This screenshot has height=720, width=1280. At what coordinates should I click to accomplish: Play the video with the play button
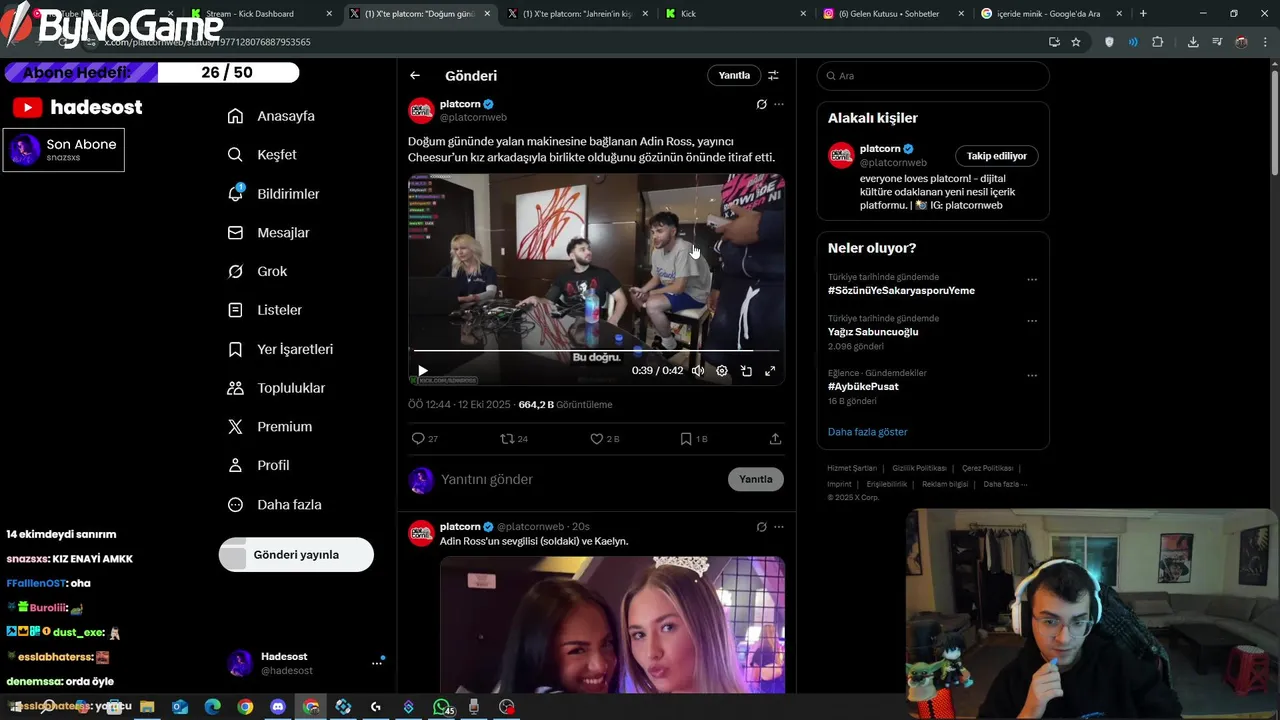pos(423,371)
